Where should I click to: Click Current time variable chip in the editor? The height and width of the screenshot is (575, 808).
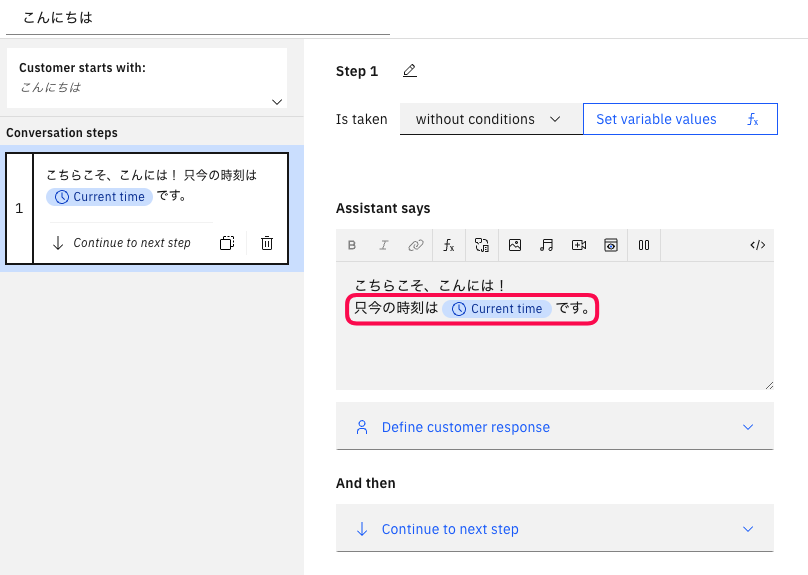(497, 309)
